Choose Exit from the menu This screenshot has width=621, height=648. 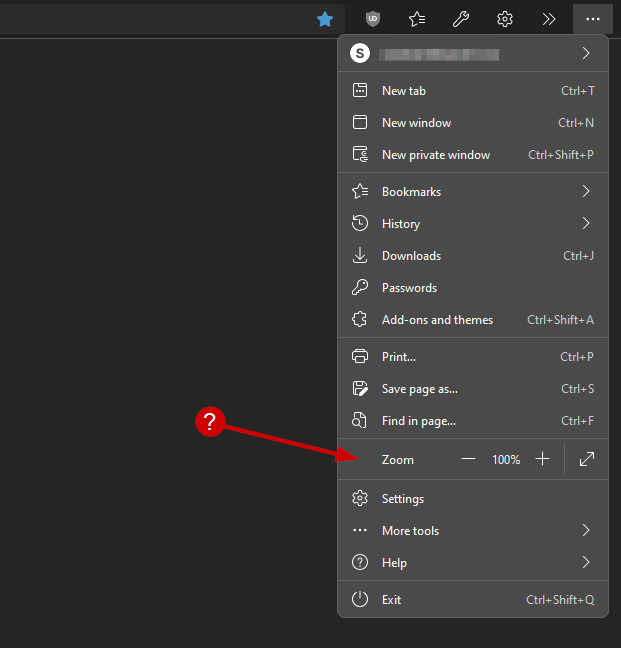tap(473, 600)
